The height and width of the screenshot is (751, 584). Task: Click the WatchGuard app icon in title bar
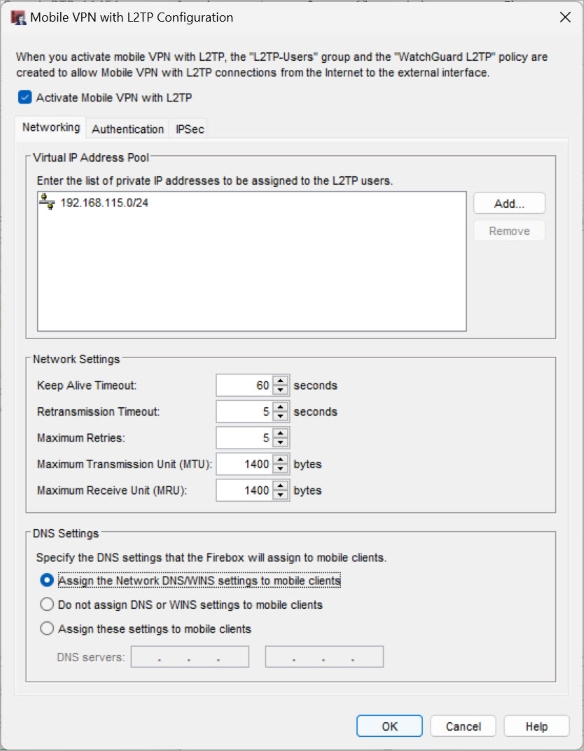coord(18,18)
